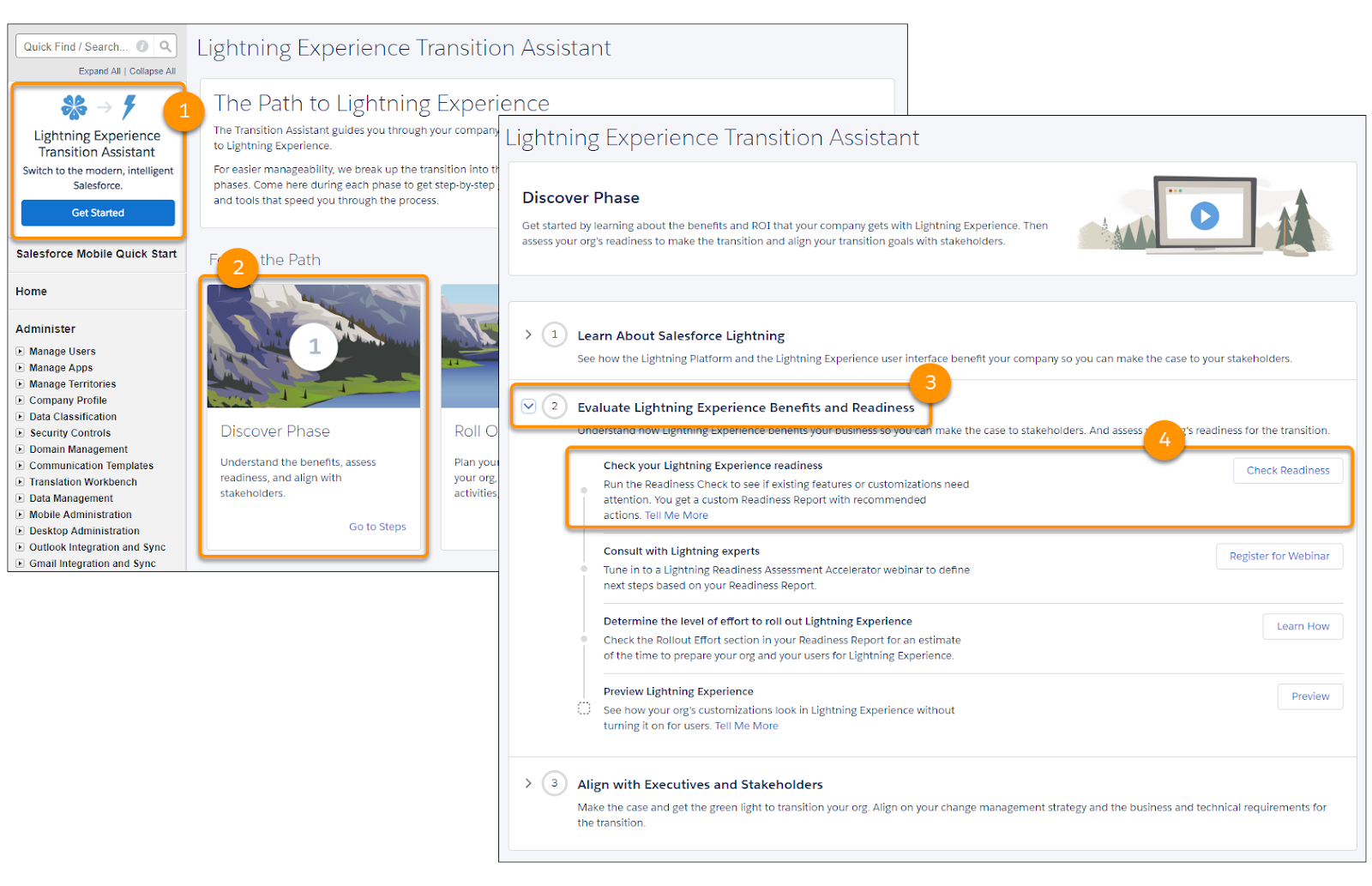
Task: Click the Discover Phase mountain image
Action: (x=314, y=346)
